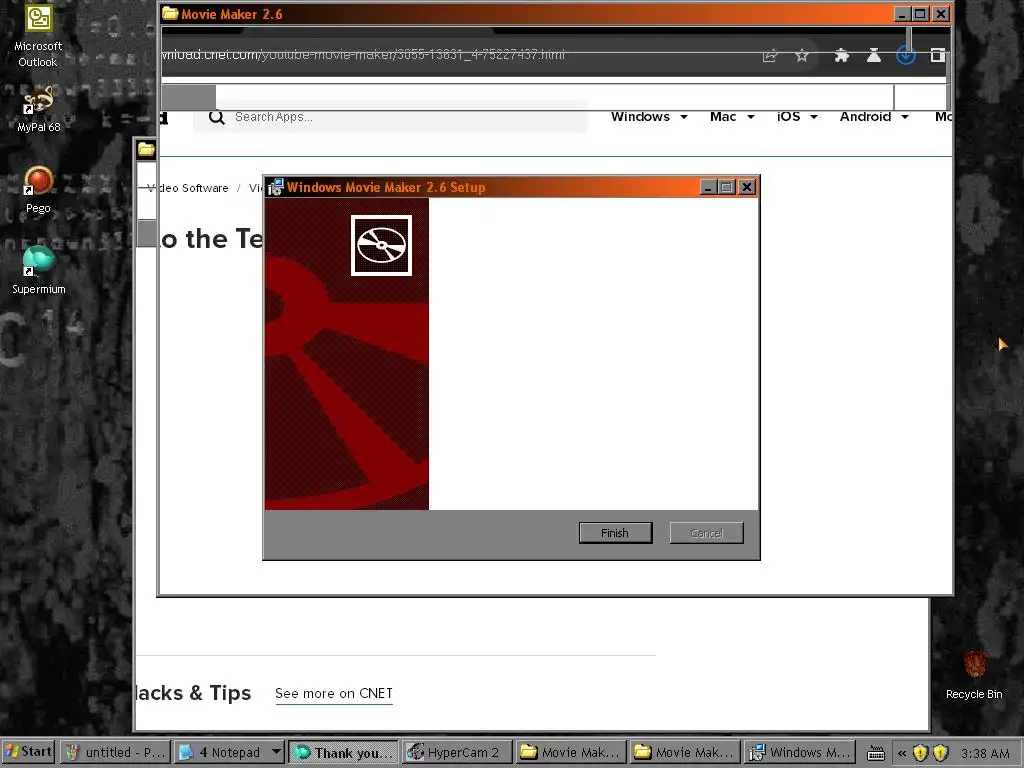1024x768 pixels.
Task: Click the flask icon in browser toolbar
Action: coord(874,56)
